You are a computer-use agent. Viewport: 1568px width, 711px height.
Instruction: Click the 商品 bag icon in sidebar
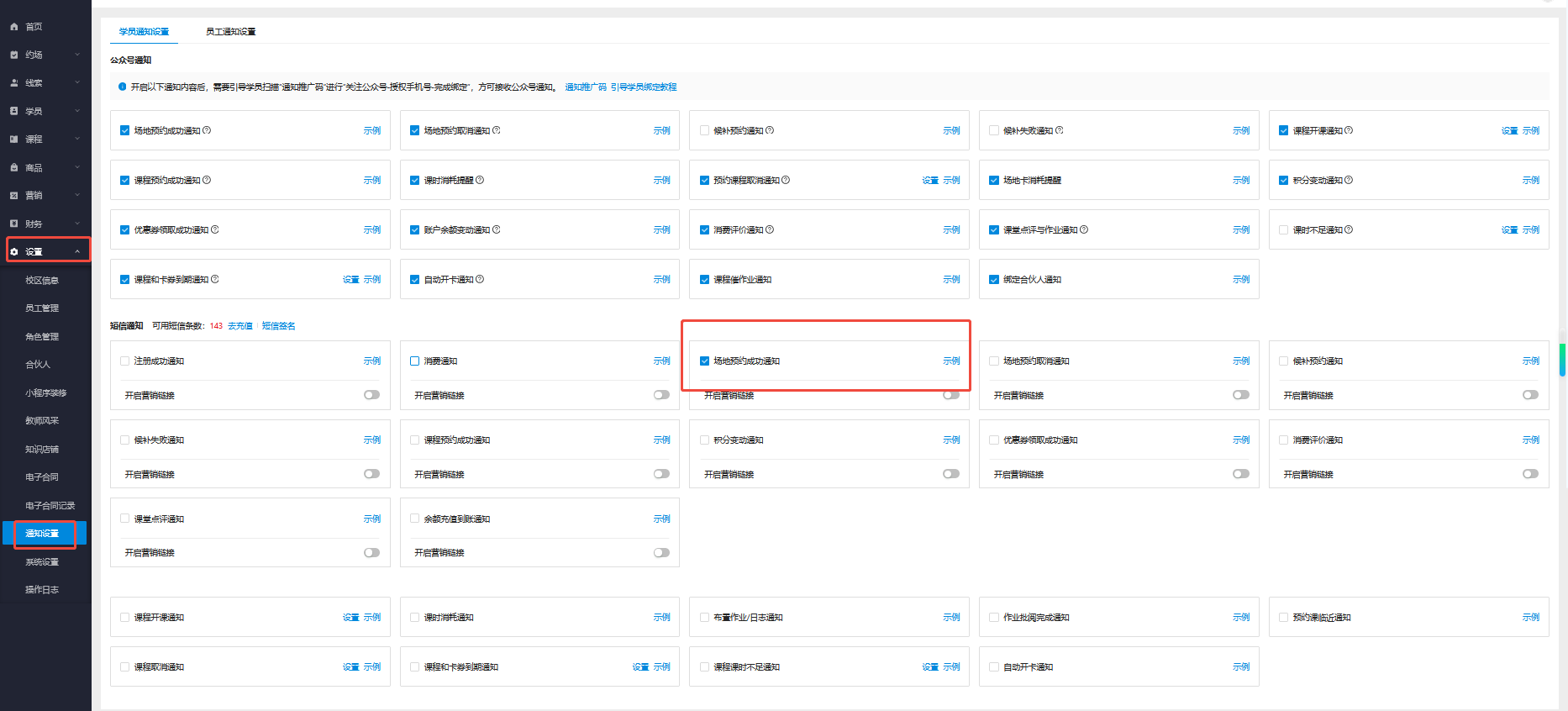14,168
